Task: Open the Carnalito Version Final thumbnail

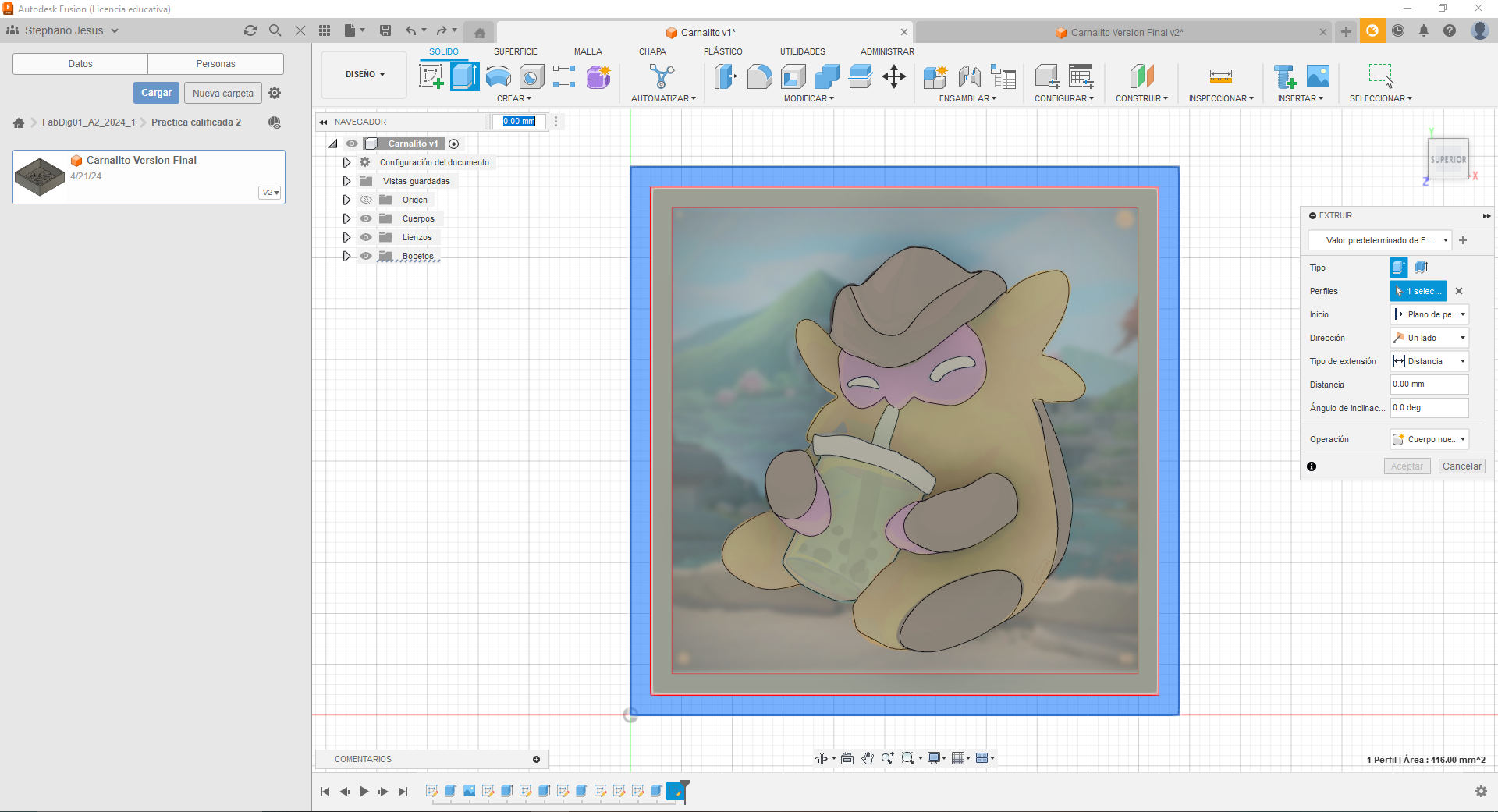Action: (x=40, y=177)
